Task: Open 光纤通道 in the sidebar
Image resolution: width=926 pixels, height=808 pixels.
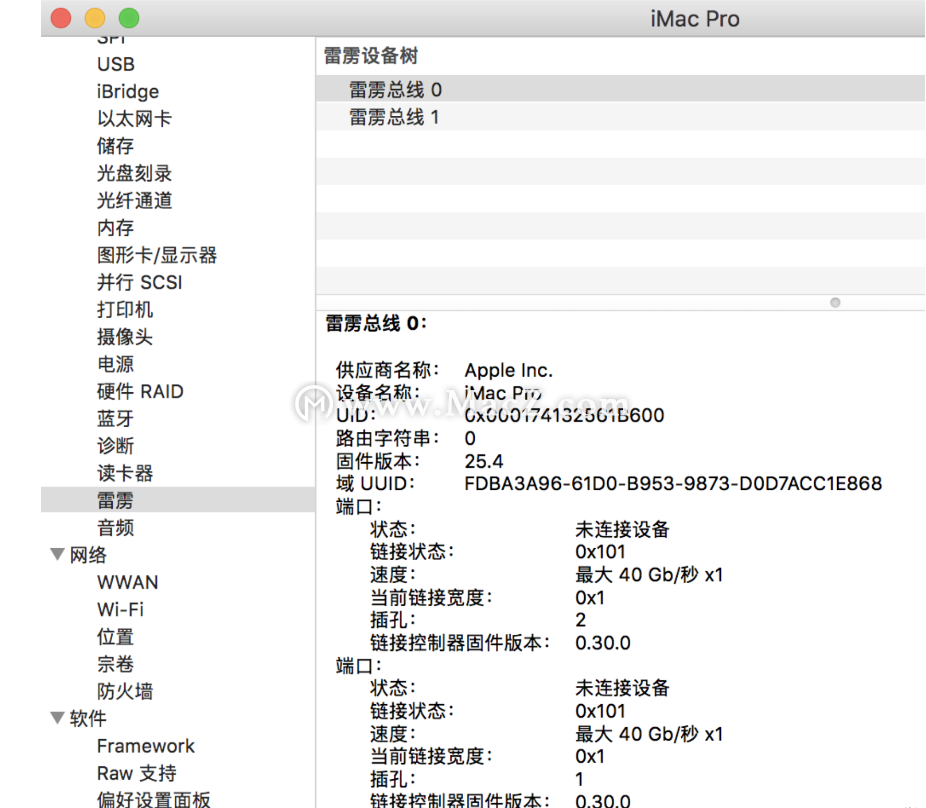Action: (x=134, y=200)
